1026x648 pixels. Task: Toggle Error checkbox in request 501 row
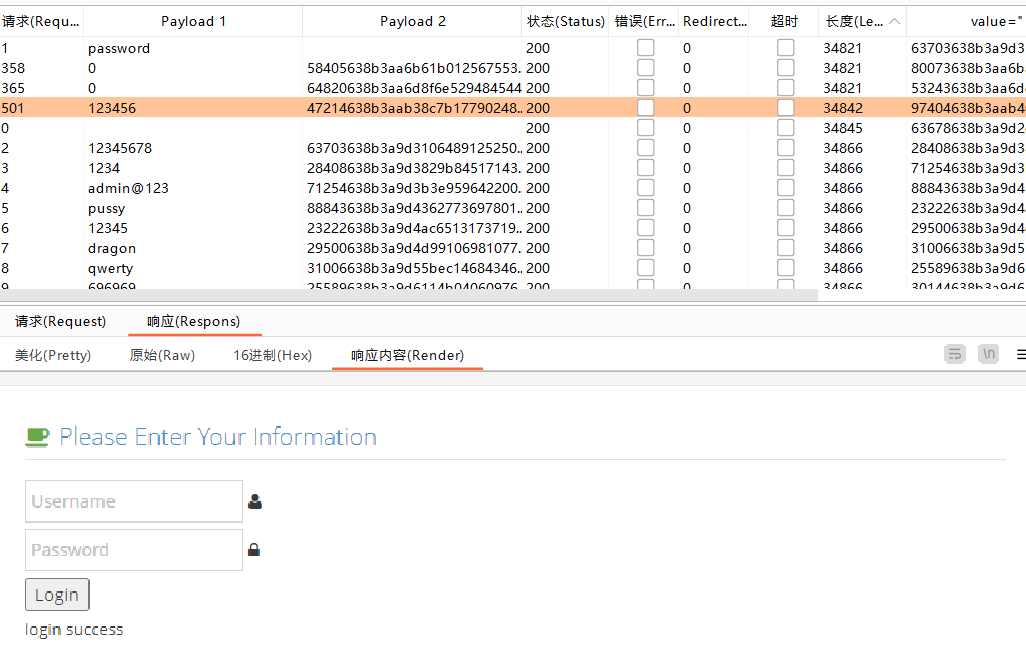[x=646, y=108]
